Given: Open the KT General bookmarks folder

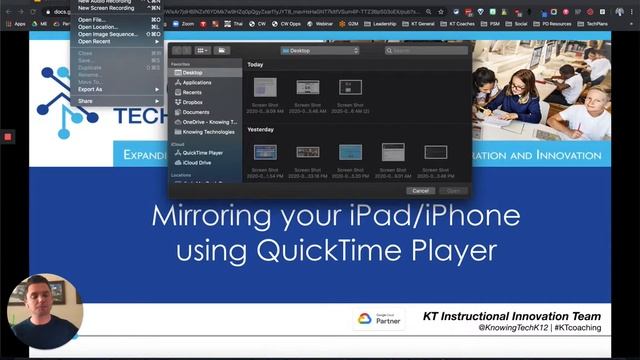Looking at the screenshot, I should pos(418,24).
